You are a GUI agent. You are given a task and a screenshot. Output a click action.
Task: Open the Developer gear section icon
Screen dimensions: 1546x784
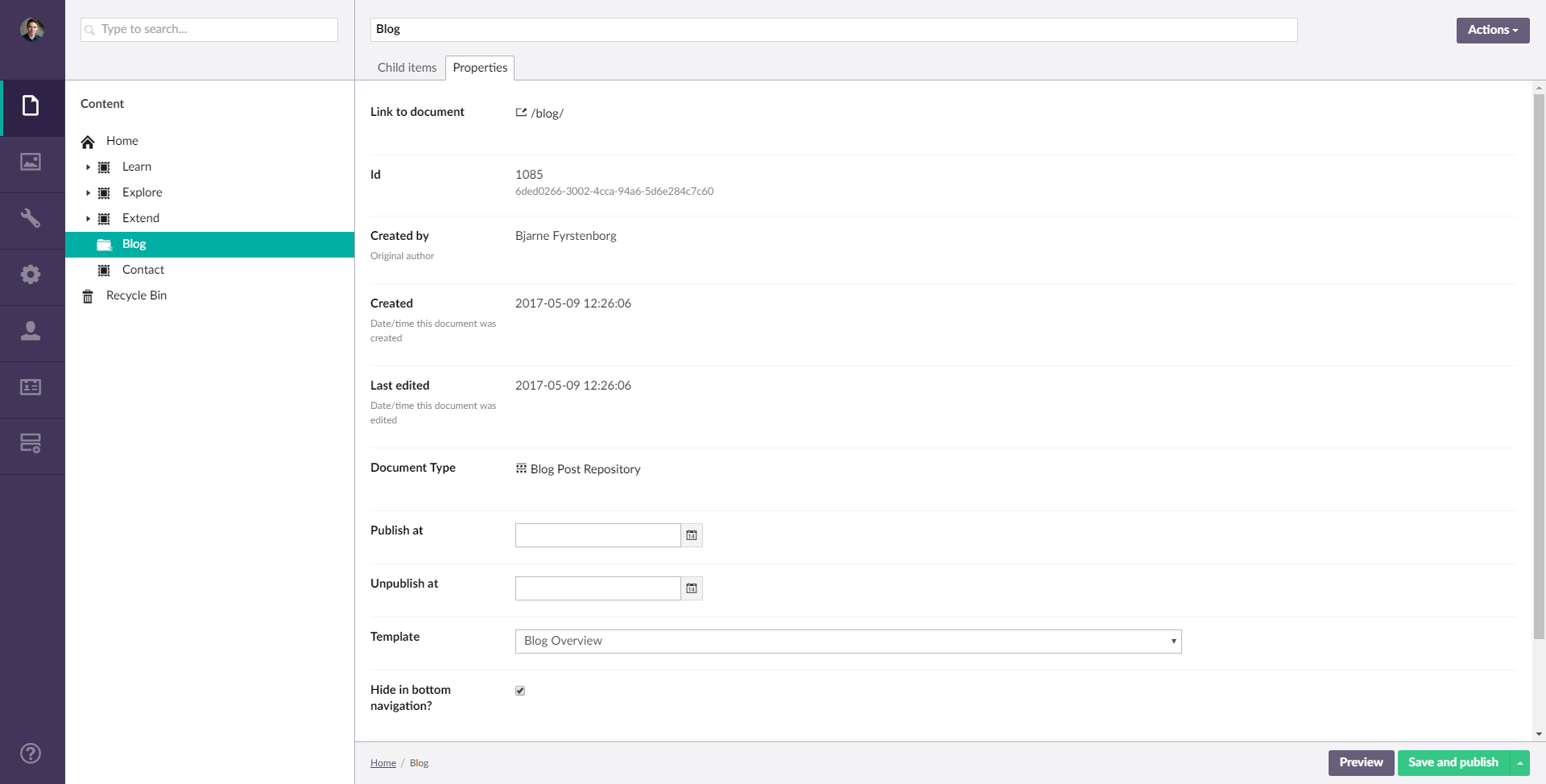pos(31,275)
